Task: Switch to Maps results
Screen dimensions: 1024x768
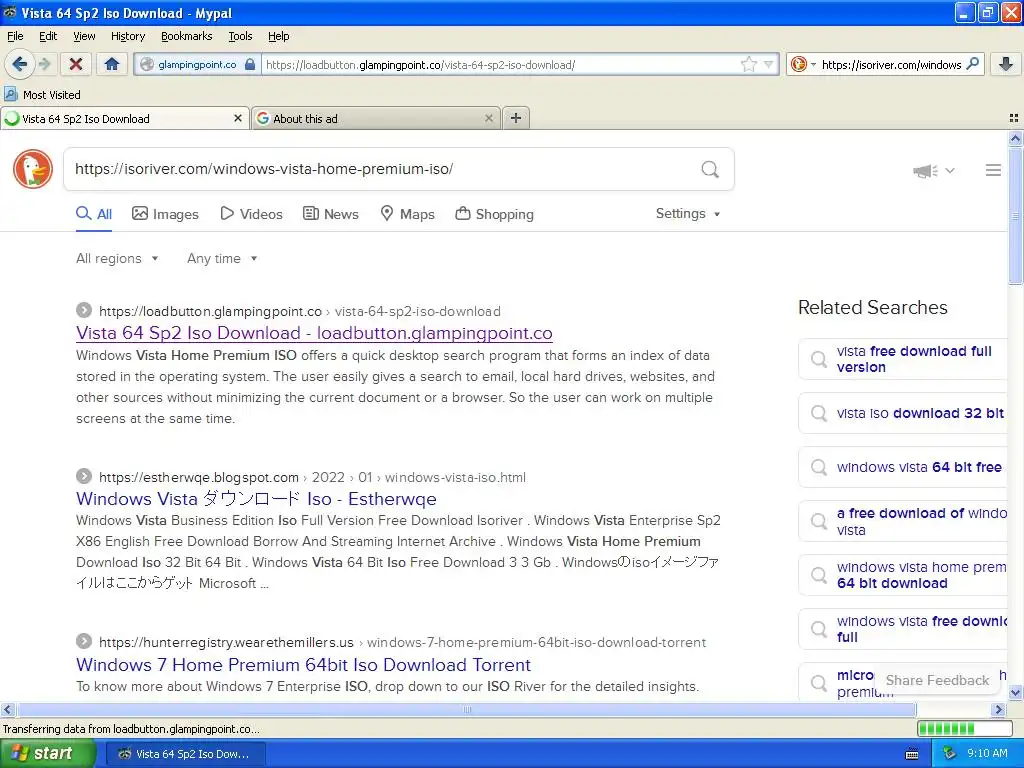Action: click(408, 214)
